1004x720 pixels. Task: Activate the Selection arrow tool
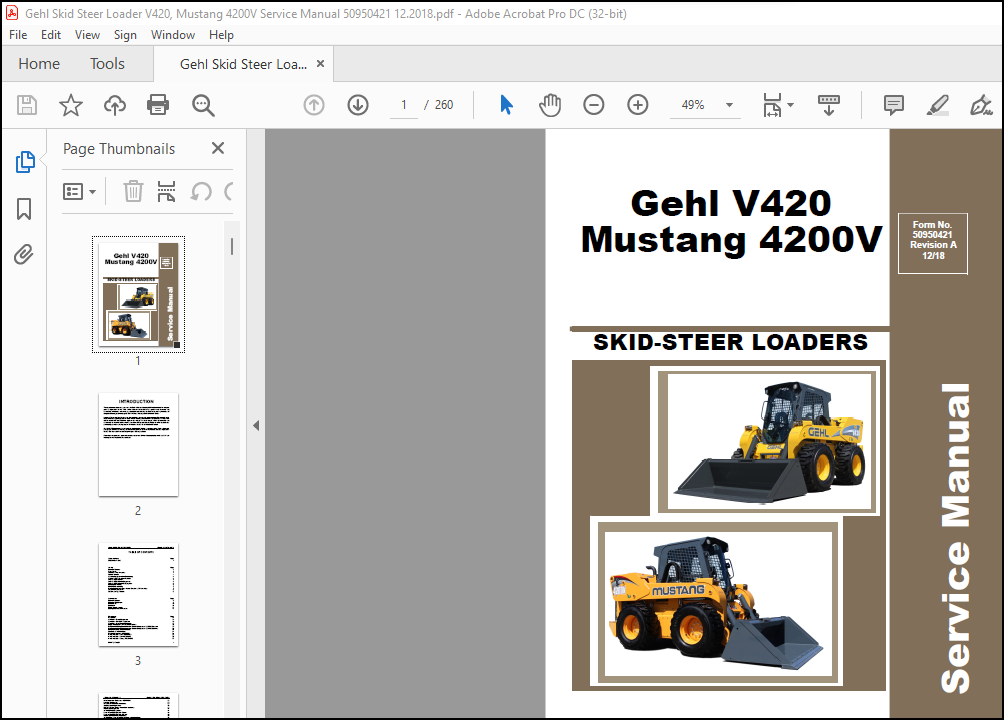506,104
